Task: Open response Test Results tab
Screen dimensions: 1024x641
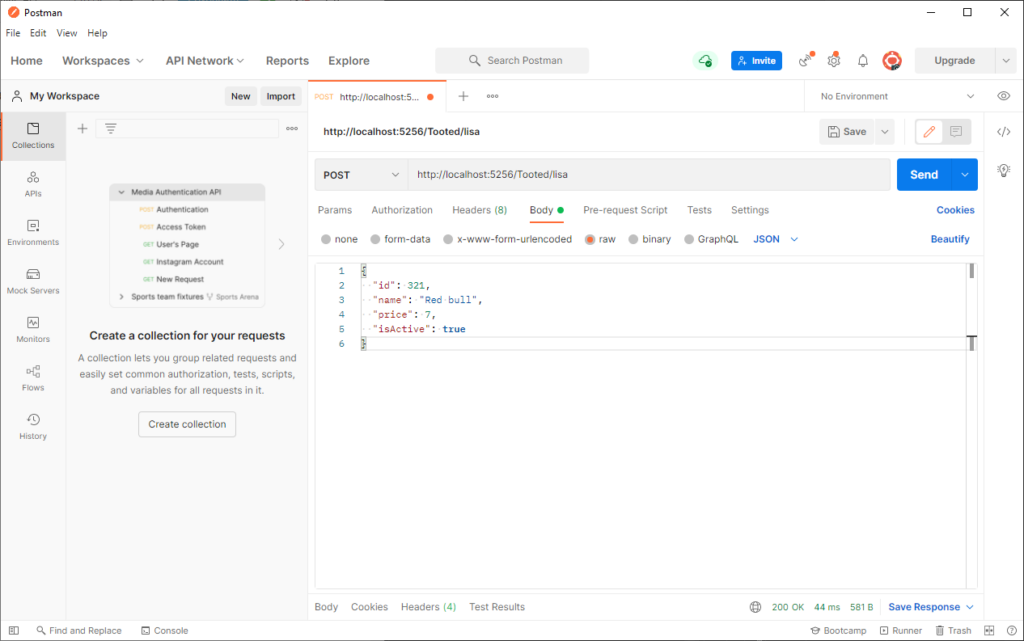Action: pos(497,607)
